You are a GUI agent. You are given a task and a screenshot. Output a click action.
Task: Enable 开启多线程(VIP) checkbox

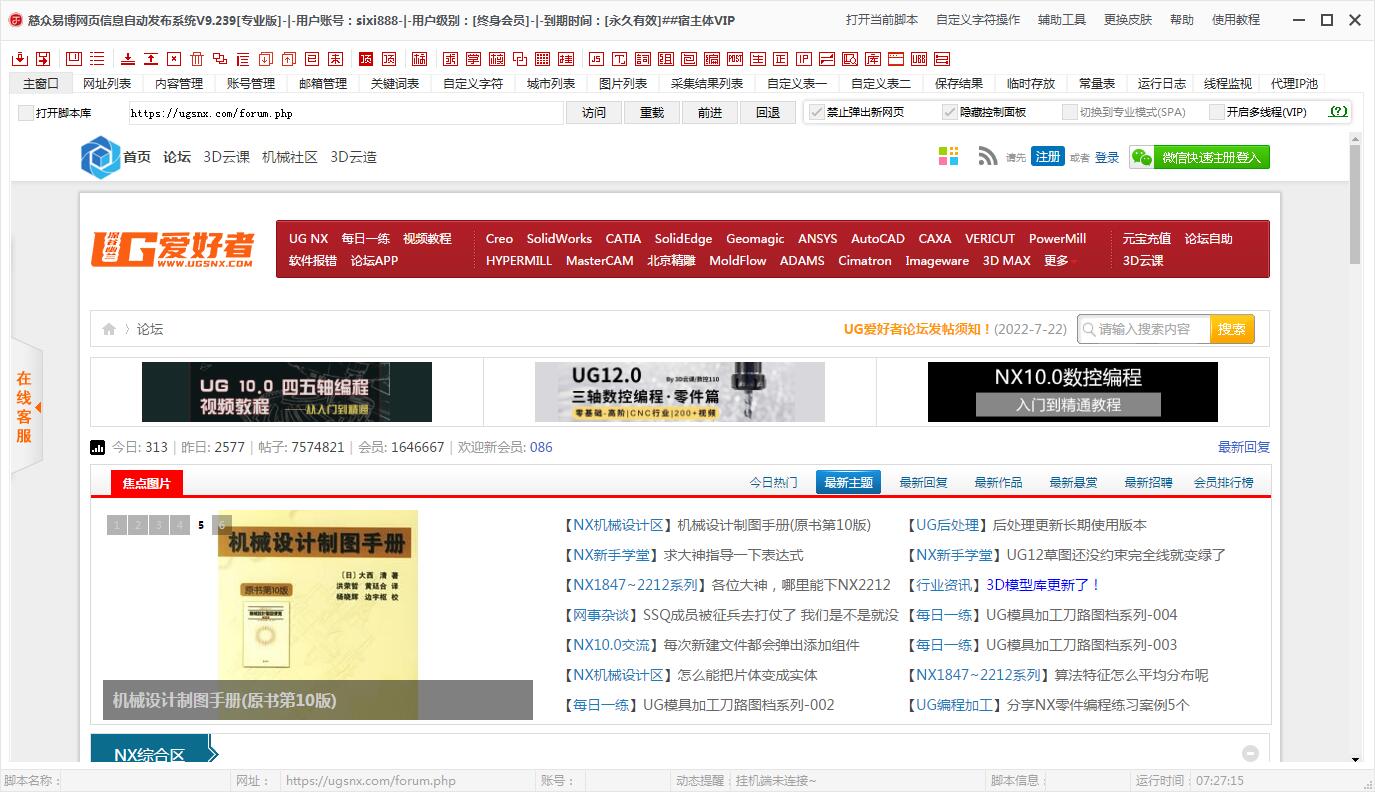(1217, 112)
